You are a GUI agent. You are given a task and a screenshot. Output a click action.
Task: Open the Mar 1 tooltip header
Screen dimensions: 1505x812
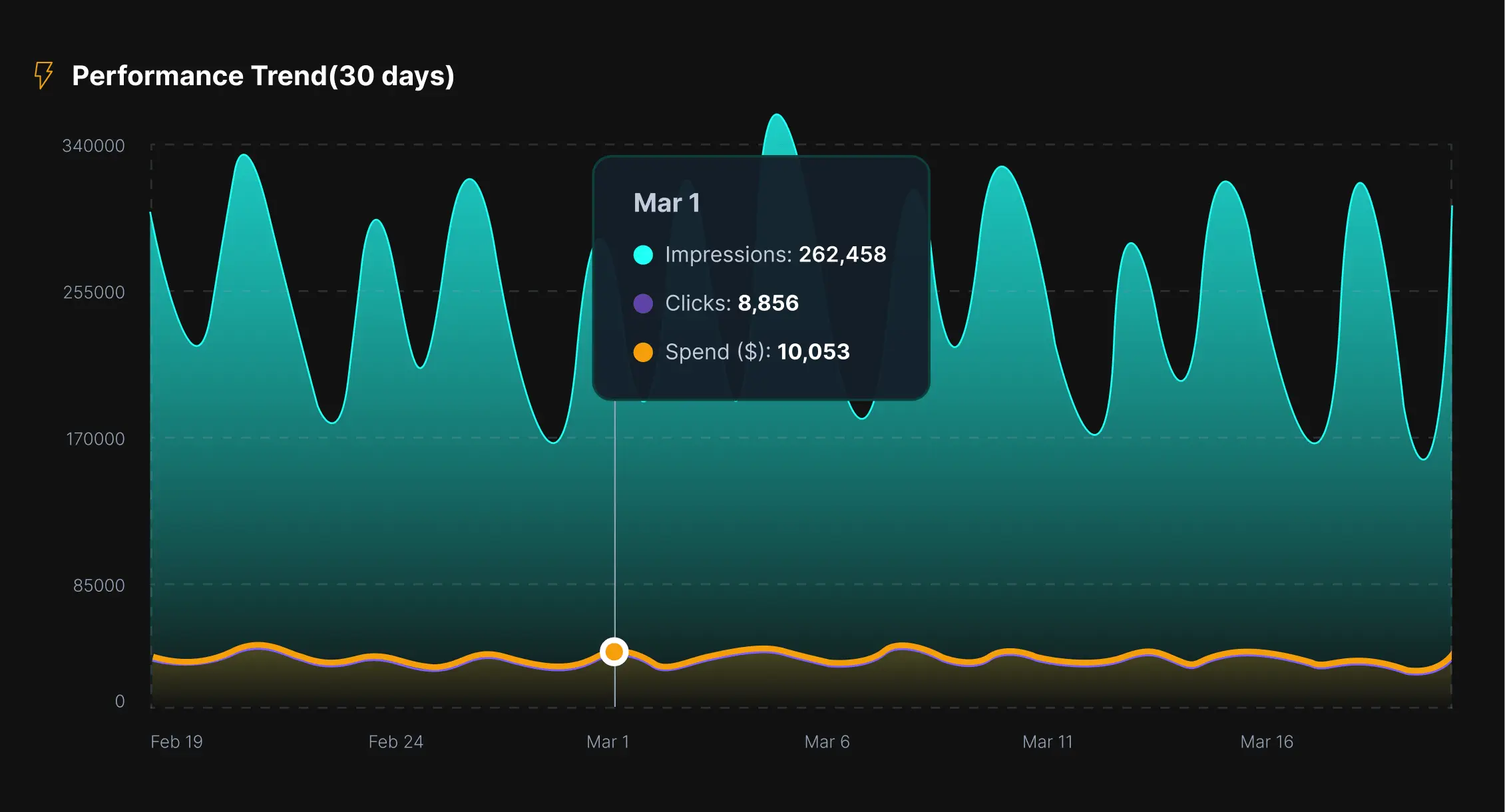pyautogui.click(x=668, y=202)
